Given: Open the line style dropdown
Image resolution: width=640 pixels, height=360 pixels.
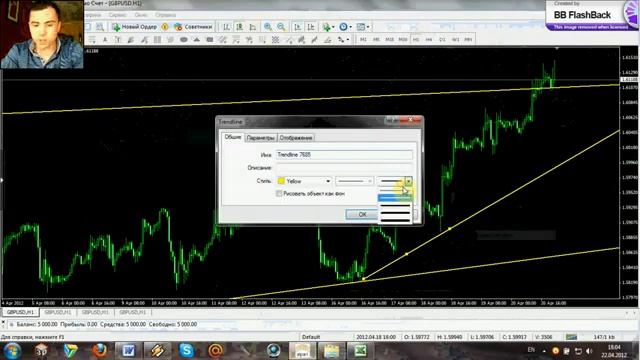Looking at the screenshot, I should click(x=354, y=181).
